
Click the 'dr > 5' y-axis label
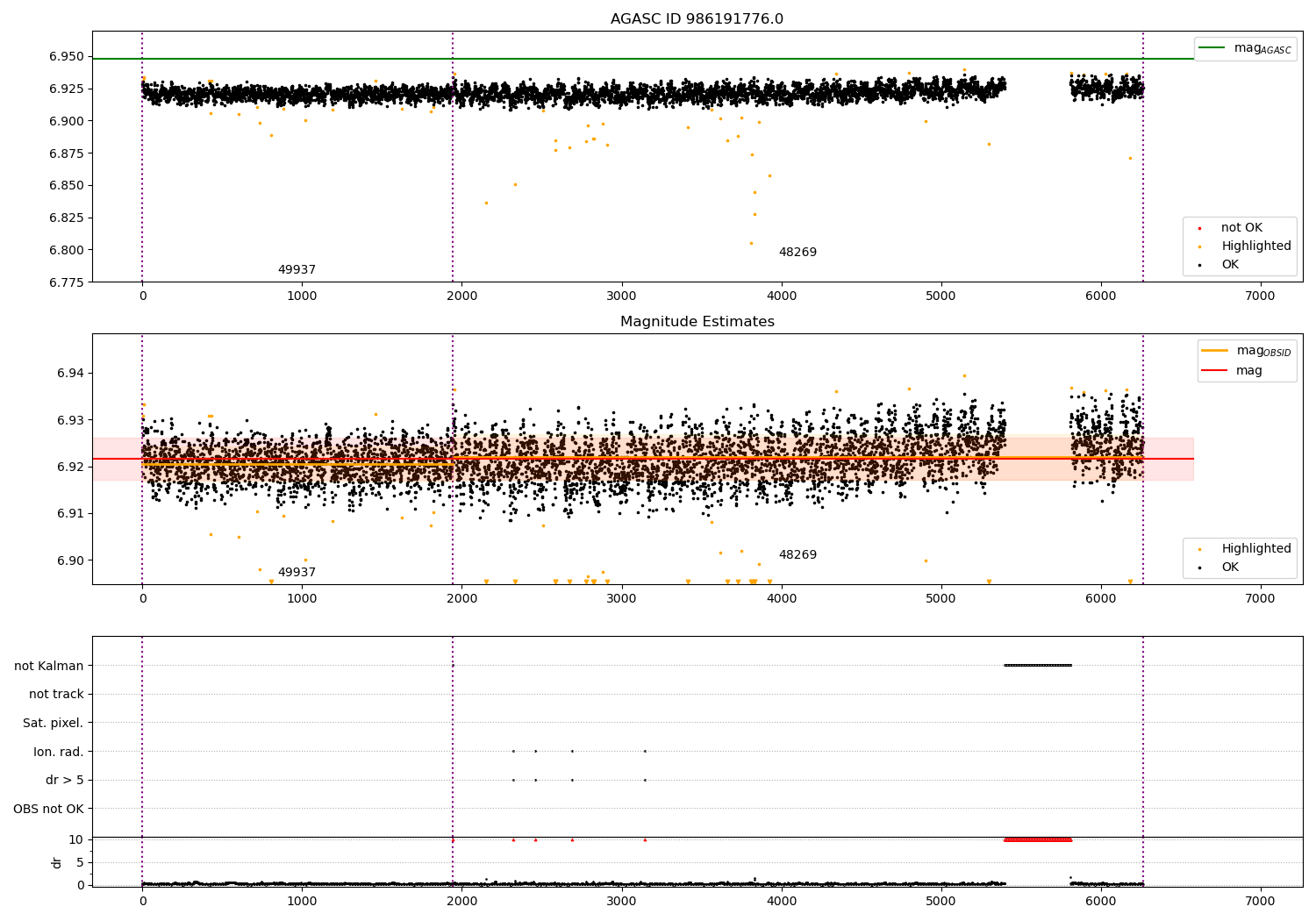(x=65, y=781)
